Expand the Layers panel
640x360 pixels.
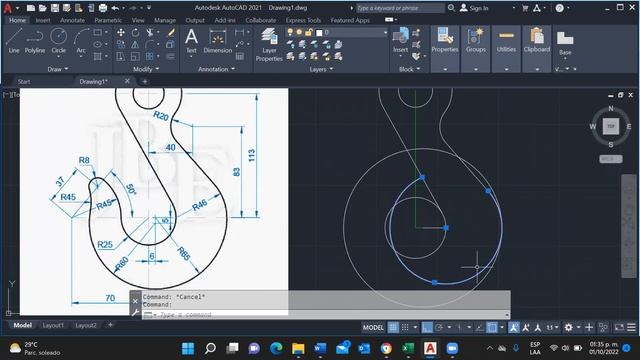point(321,69)
